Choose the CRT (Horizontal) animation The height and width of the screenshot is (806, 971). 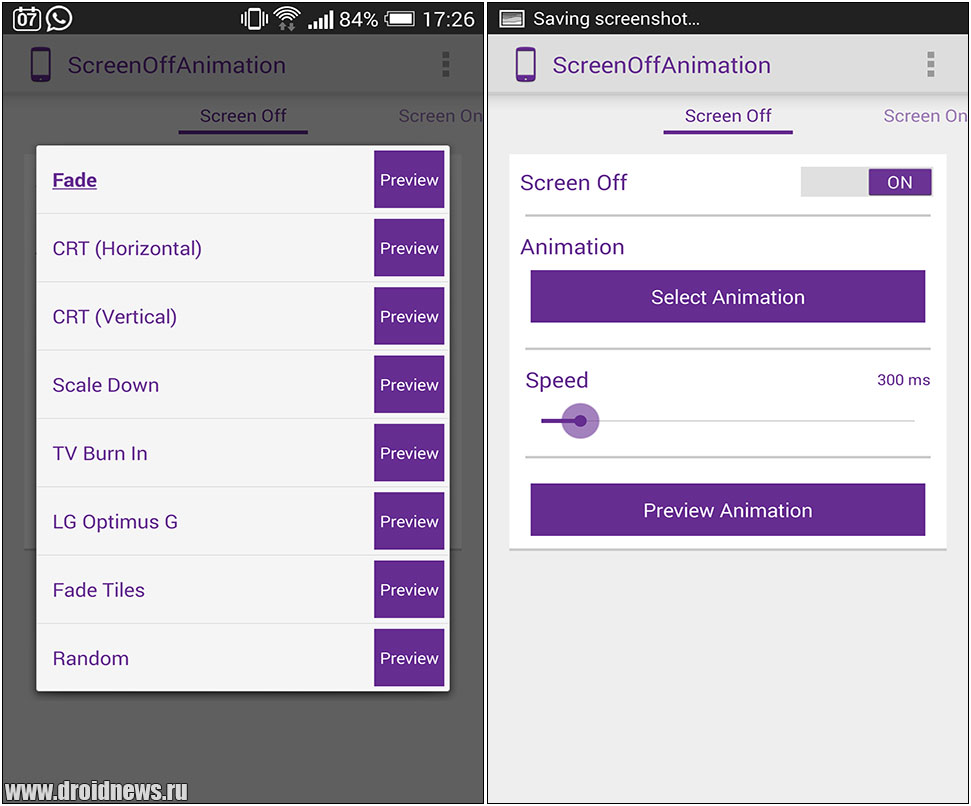coord(204,248)
